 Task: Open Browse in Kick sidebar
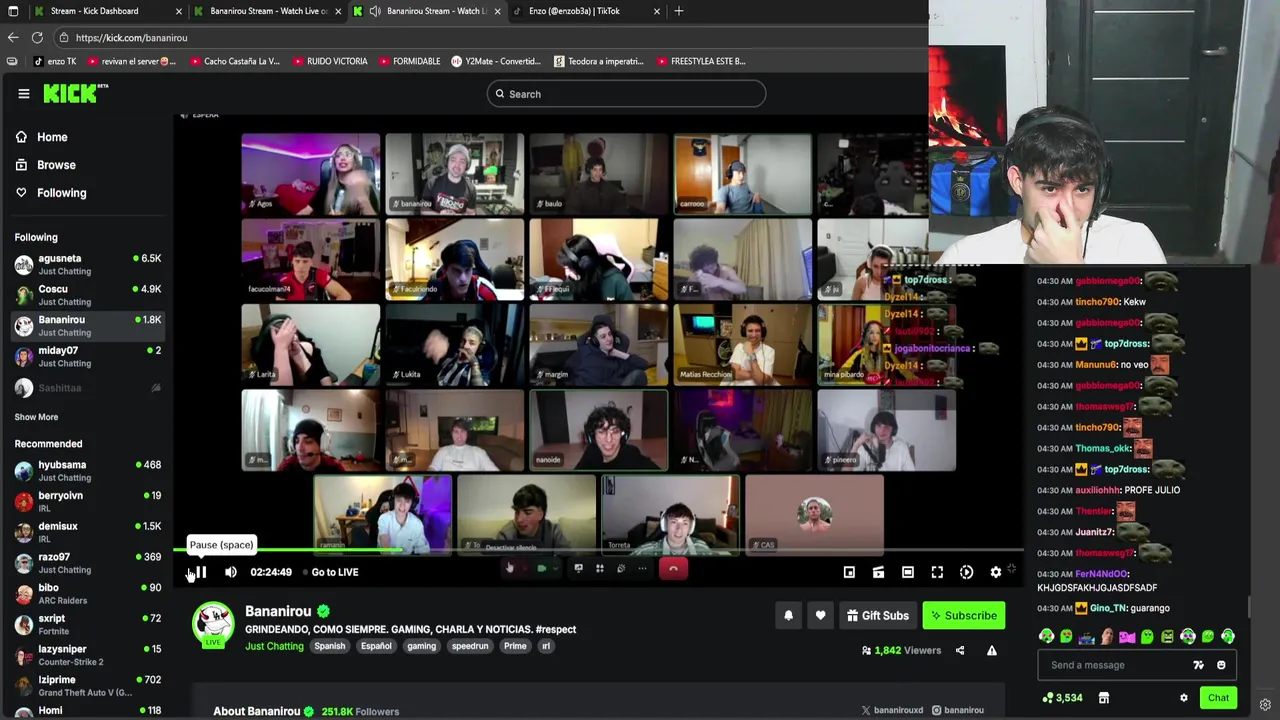(x=45, y=165)
